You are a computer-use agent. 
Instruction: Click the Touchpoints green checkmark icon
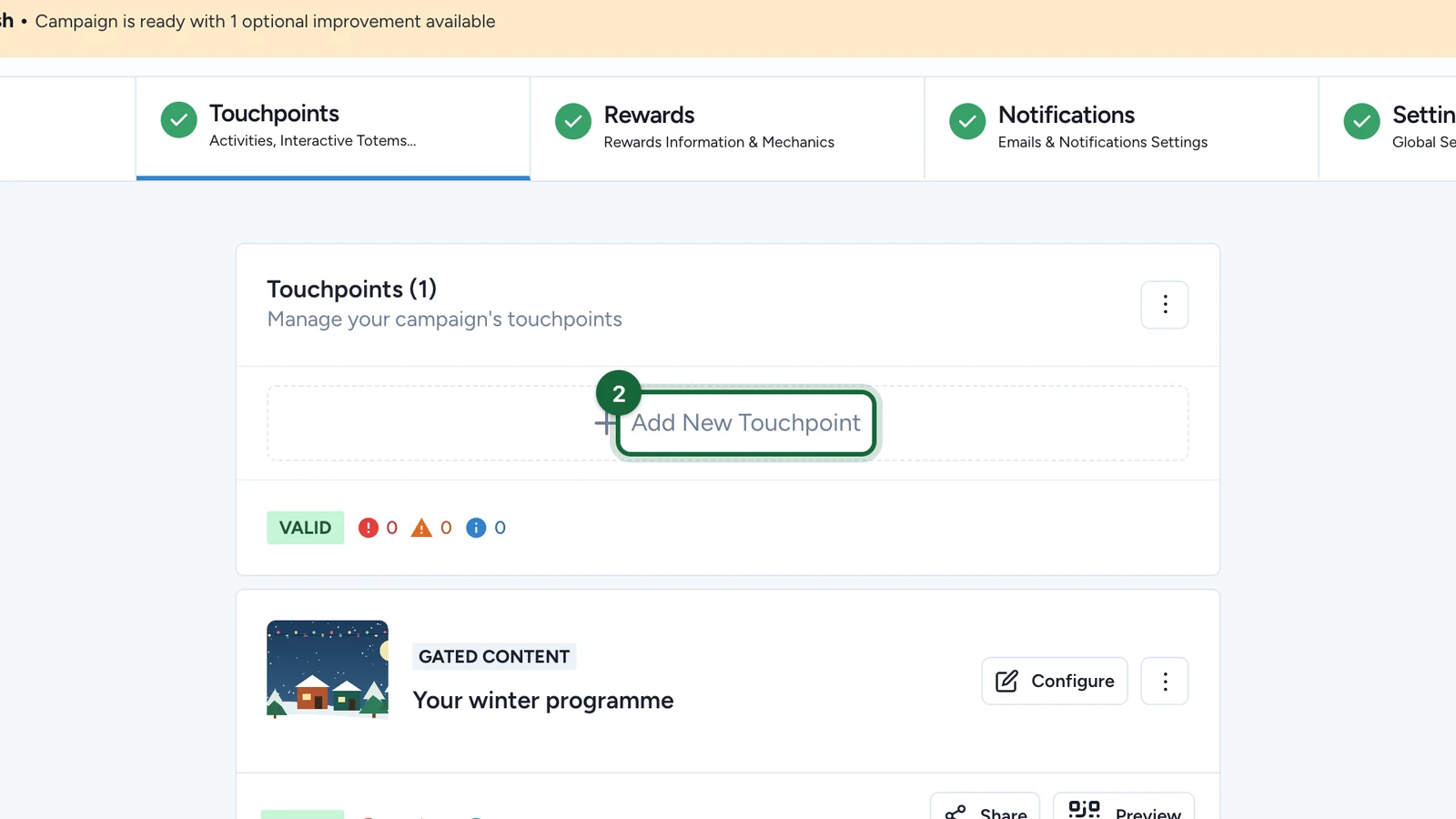point(178,120)
